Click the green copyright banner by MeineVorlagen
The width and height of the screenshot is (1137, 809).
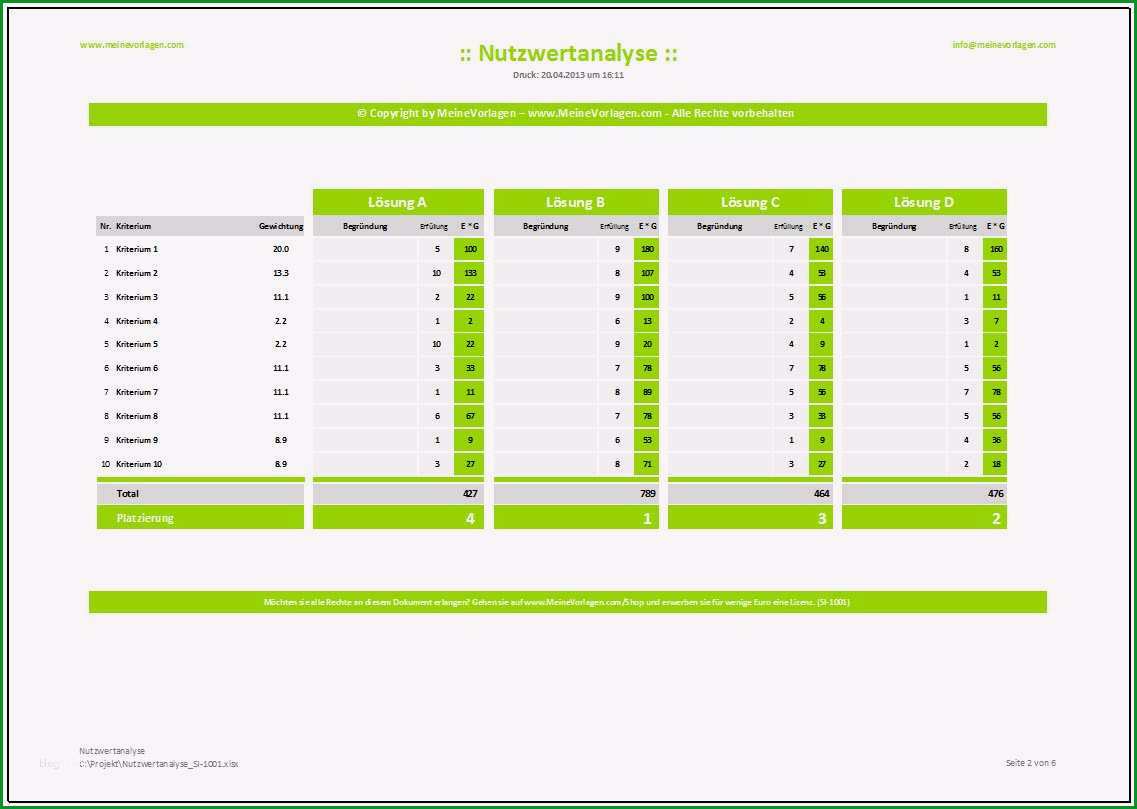pos(568,114)
